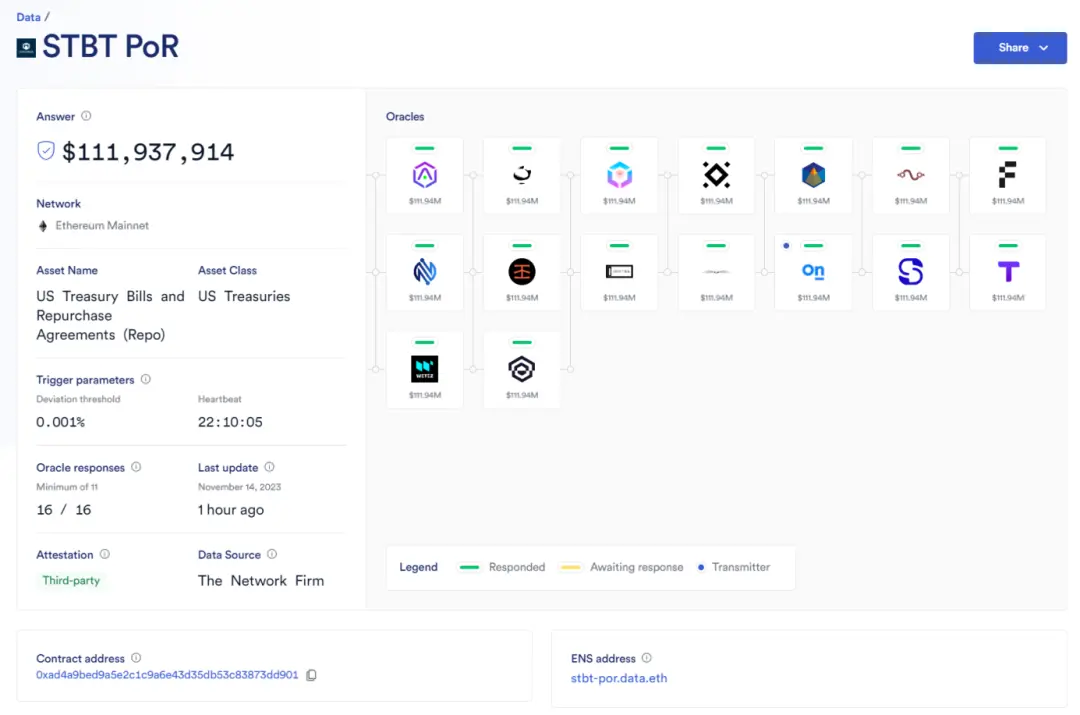The image size is (1080, 715).
Task: Select the purple T logo oracle card
Action: [1008, 272]
